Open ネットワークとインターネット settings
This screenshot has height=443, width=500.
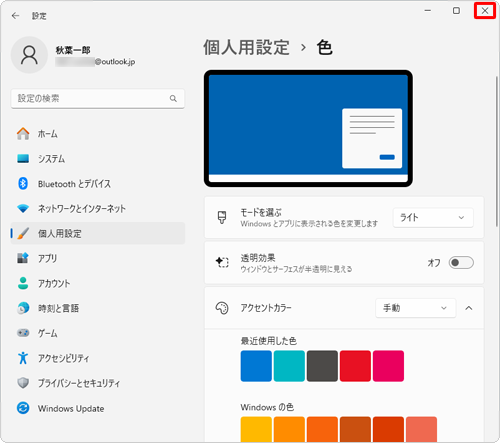[x=98, y=209]
